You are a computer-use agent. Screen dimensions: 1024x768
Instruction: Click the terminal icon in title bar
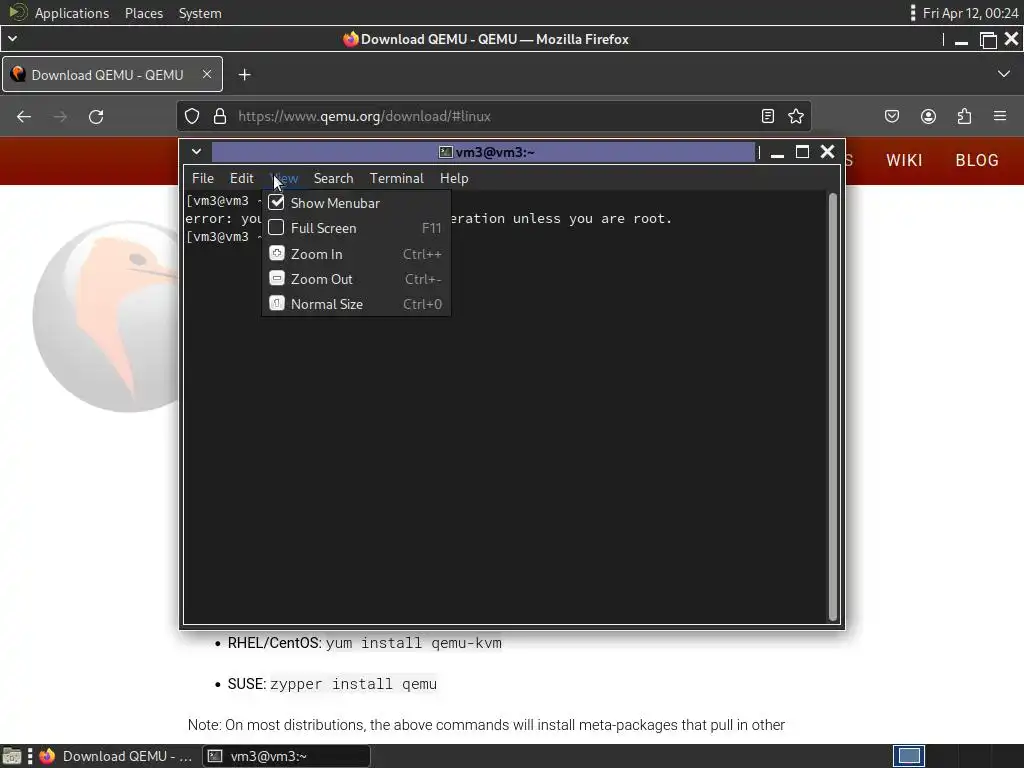445,152
